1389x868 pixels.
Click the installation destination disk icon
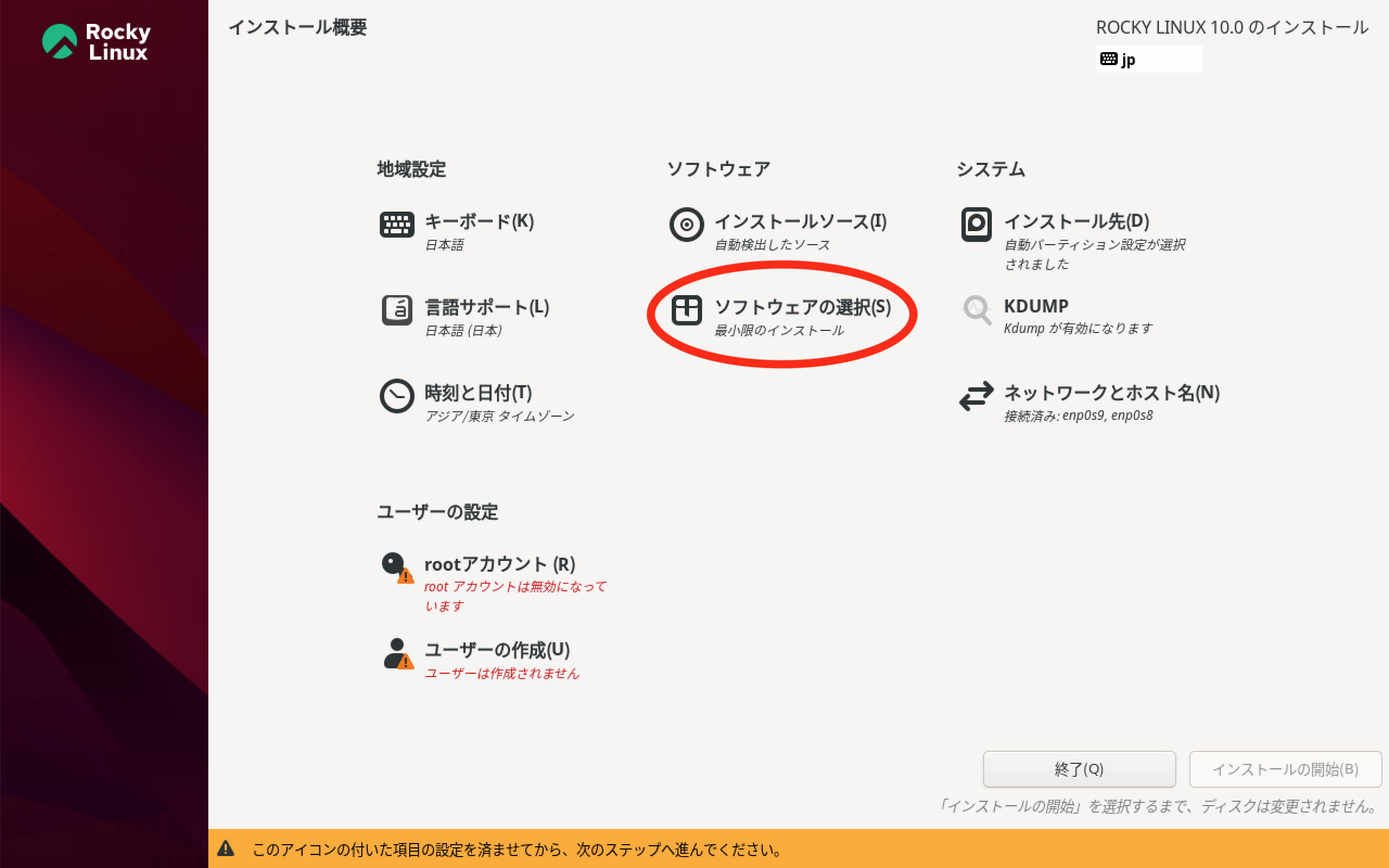click(x=976, y=225)
